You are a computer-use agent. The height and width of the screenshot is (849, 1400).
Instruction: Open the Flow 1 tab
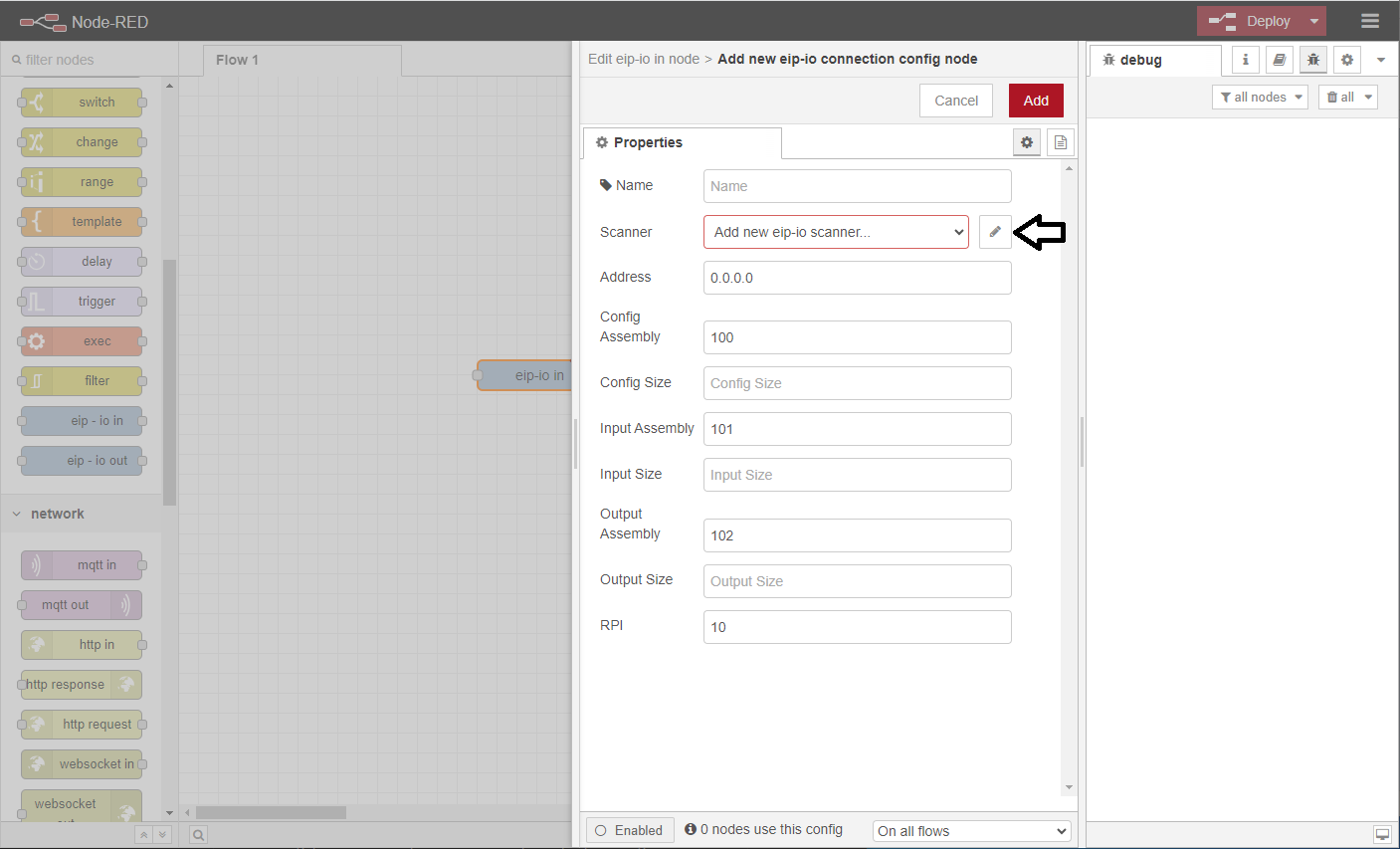pos(302,60)
